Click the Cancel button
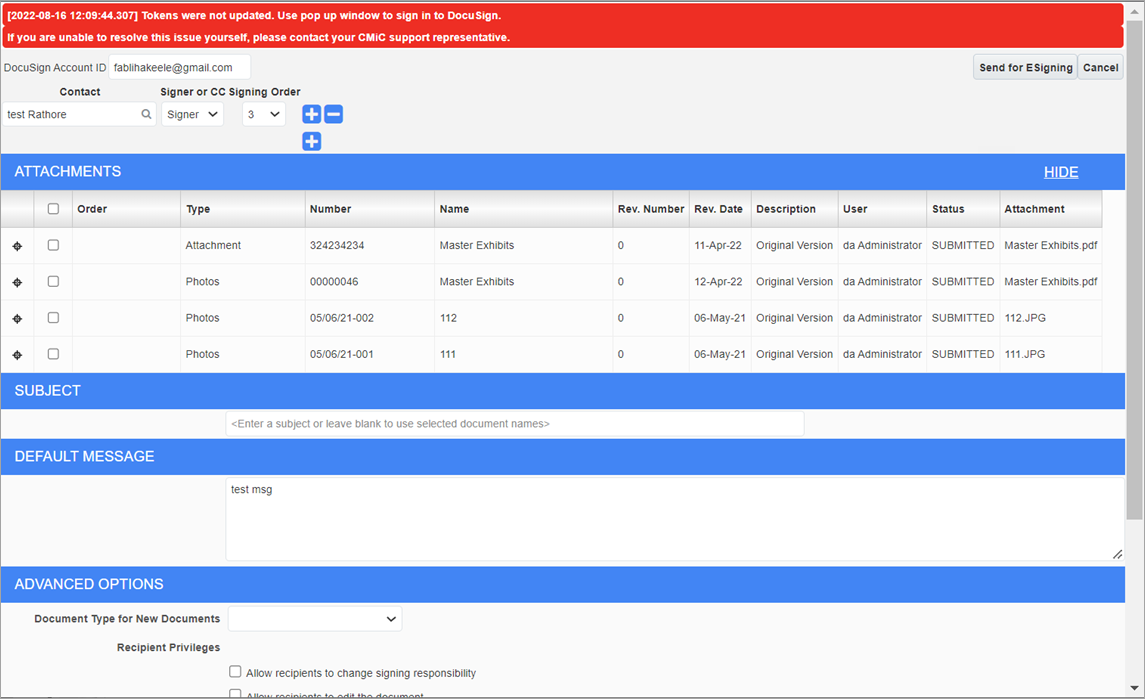 pyautogui.click(x=1100, y=67)
